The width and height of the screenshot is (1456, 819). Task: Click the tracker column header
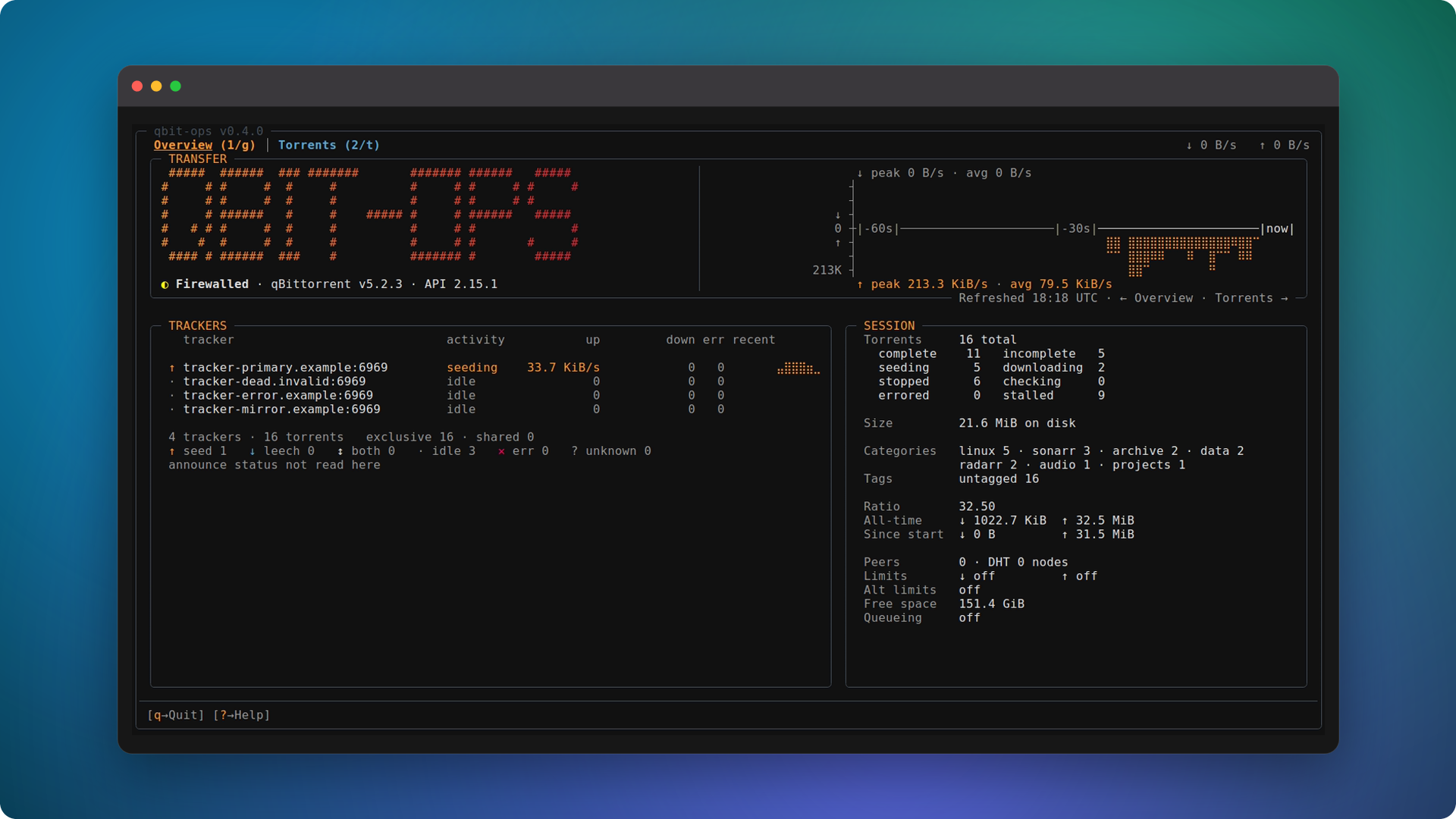coord(208,340)
